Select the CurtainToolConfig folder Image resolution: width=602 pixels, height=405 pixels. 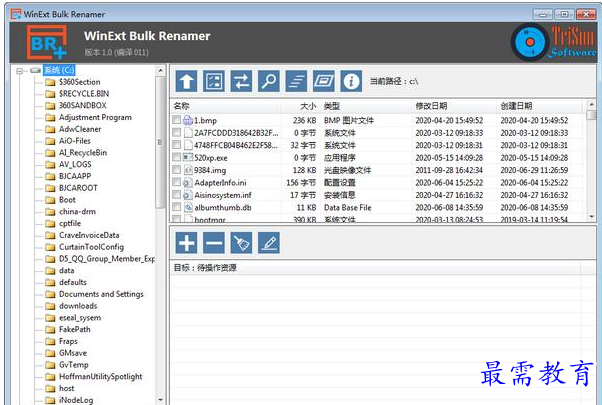(x=91, y=247)
